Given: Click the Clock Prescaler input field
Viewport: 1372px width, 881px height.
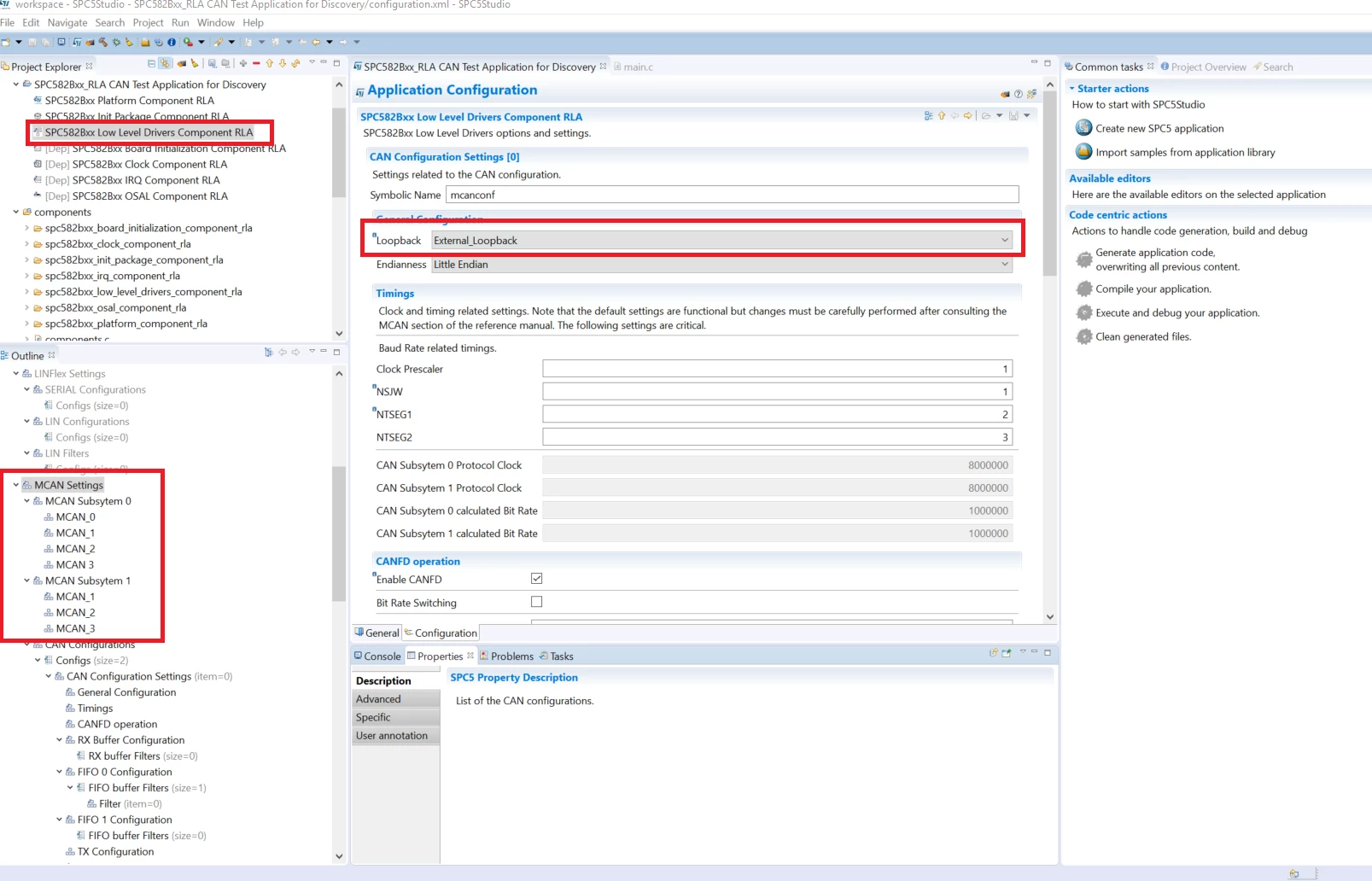Looking at the screenshot, I should pyautogui.click(x=778, y=369).
